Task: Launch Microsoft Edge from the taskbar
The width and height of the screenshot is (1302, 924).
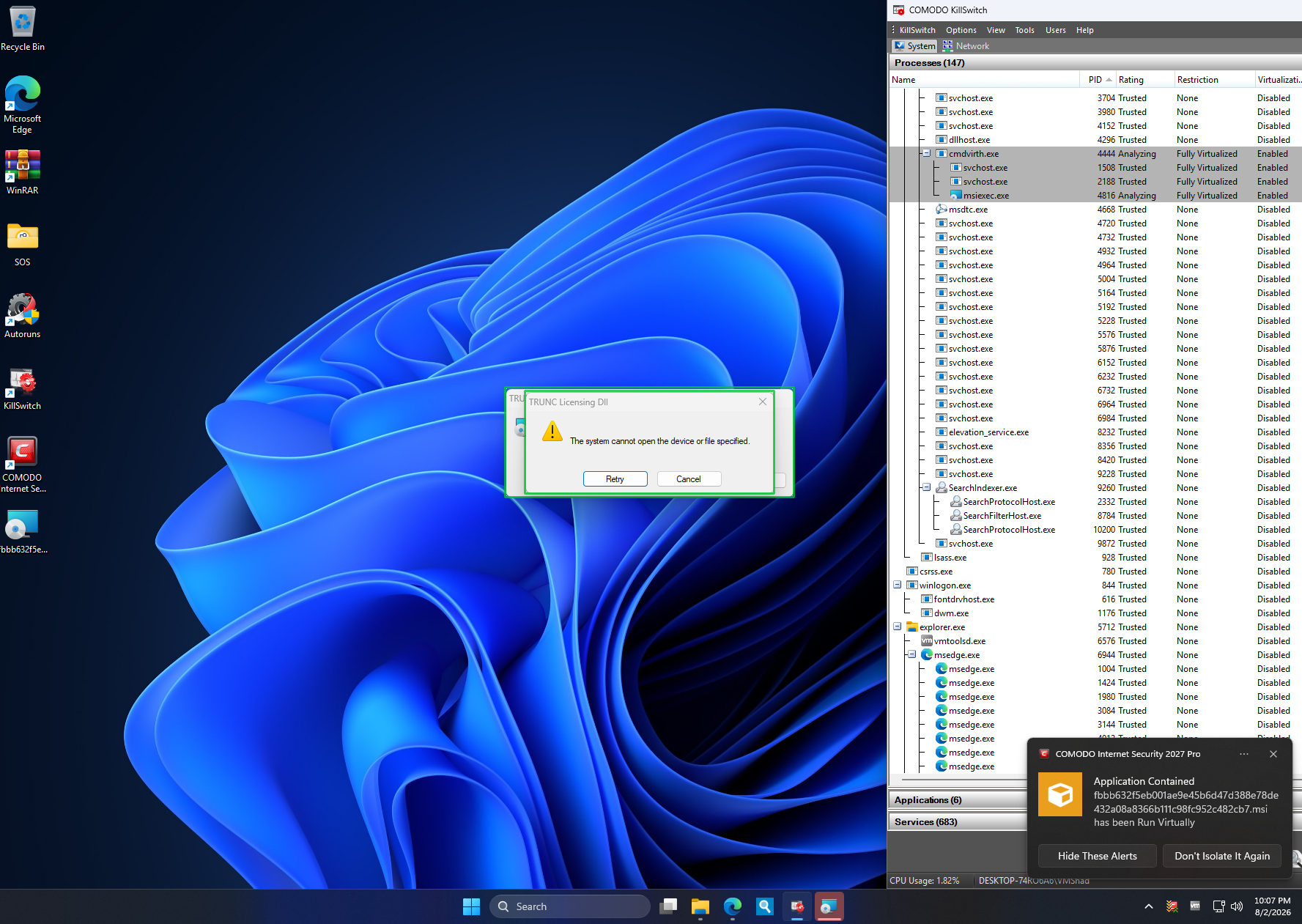Action: click(733, 906)
